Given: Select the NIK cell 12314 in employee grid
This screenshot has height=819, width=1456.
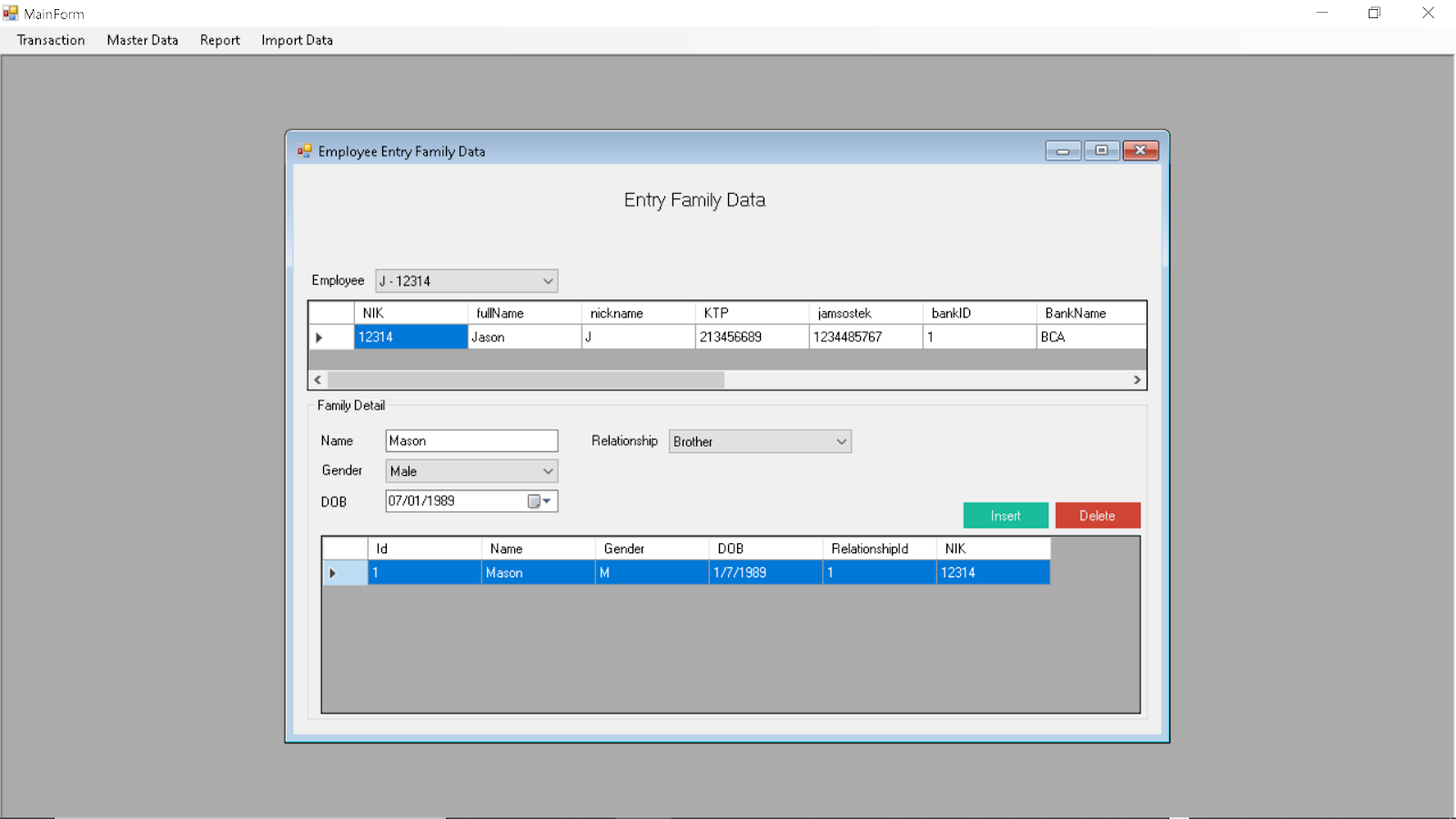Looking at the screenshot, I should tap(410, 338).
